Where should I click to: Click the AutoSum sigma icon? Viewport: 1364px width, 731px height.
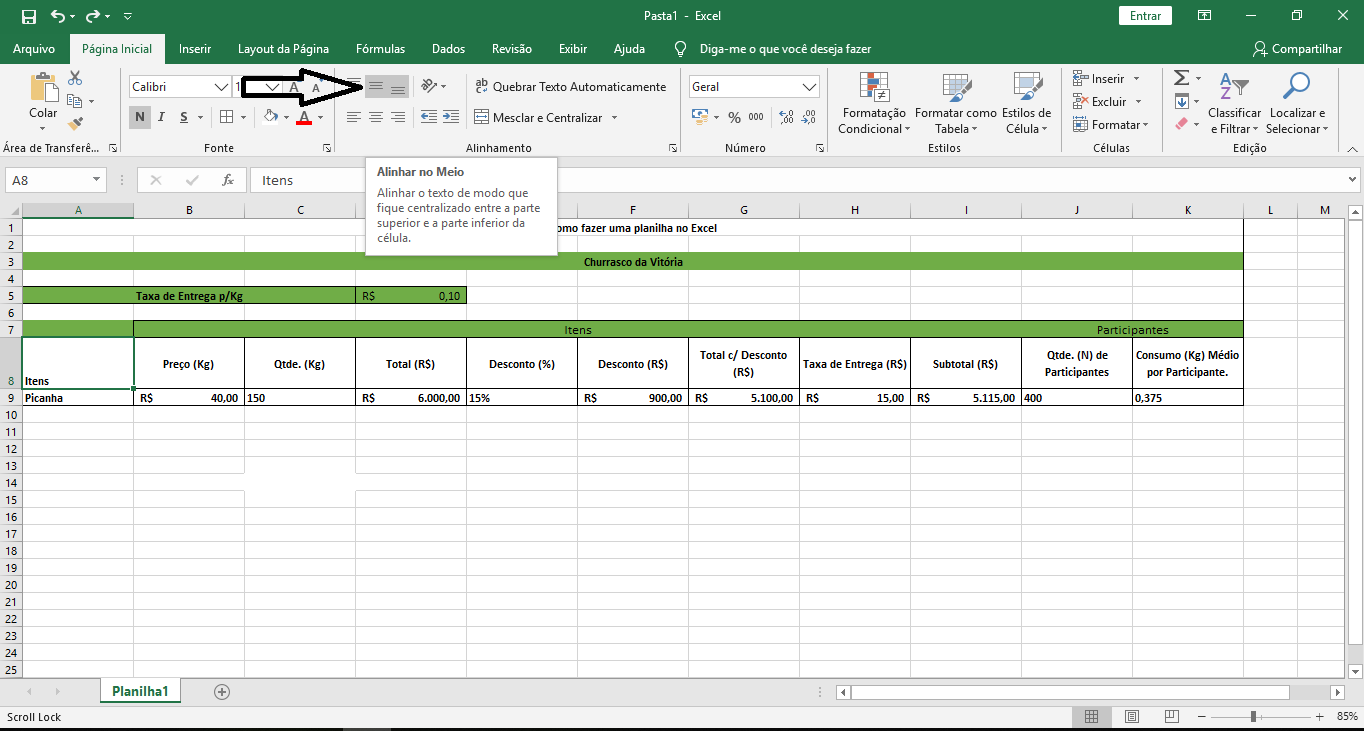pos(1181,78)
